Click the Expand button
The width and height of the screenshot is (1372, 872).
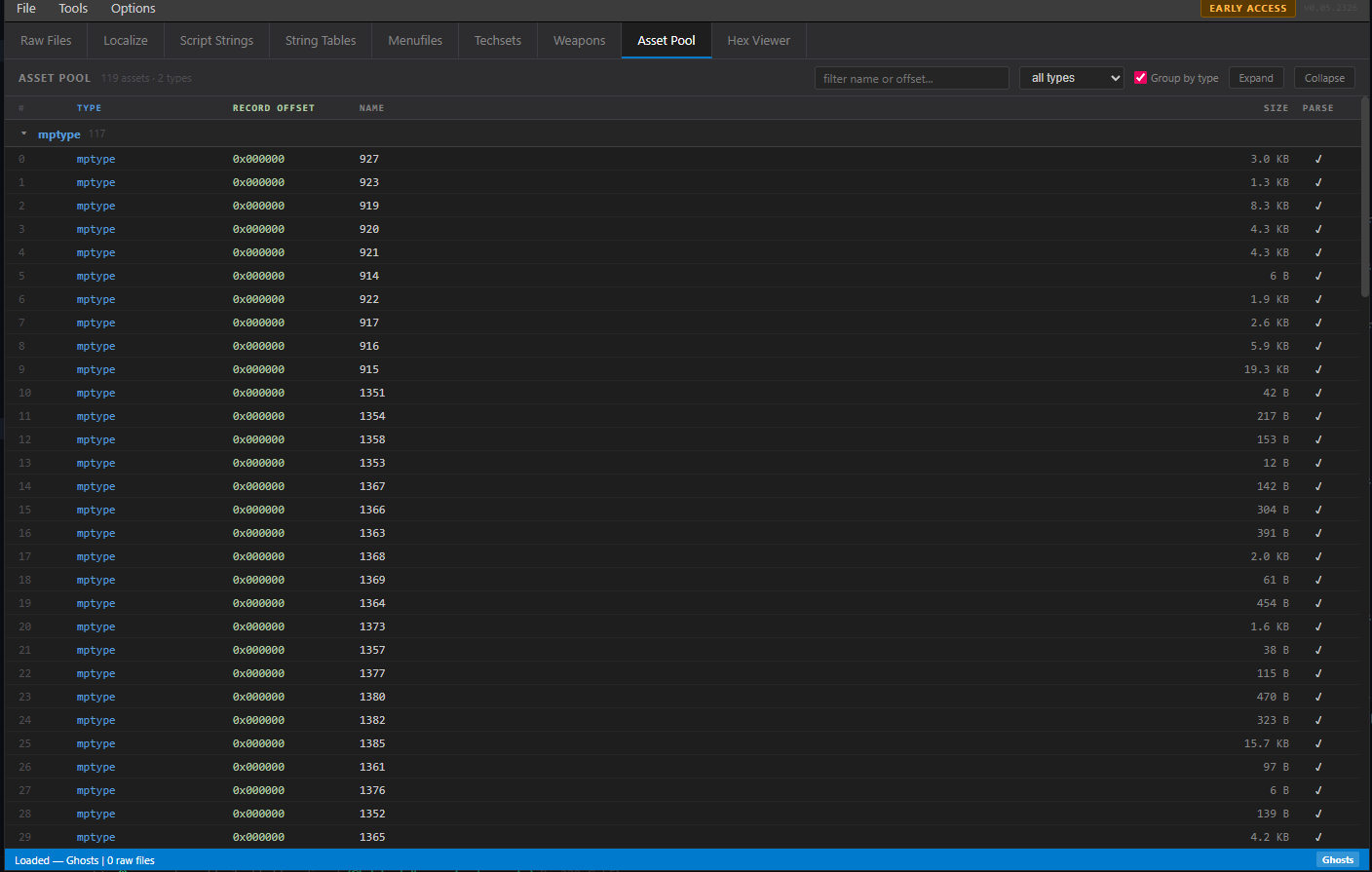[1256, 78]
